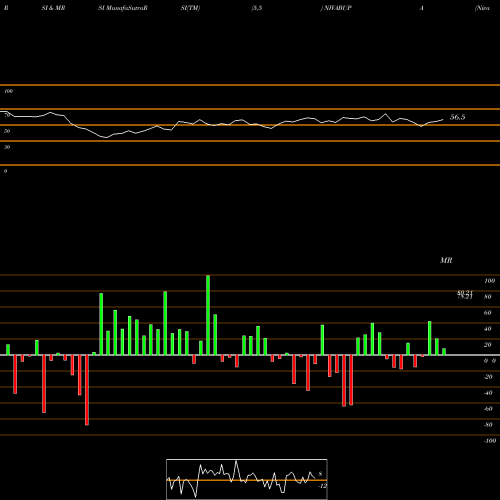Click the 50 level label on RSI axis
Image resolution: width=500 pixels, height=500 pixels.
7,131
